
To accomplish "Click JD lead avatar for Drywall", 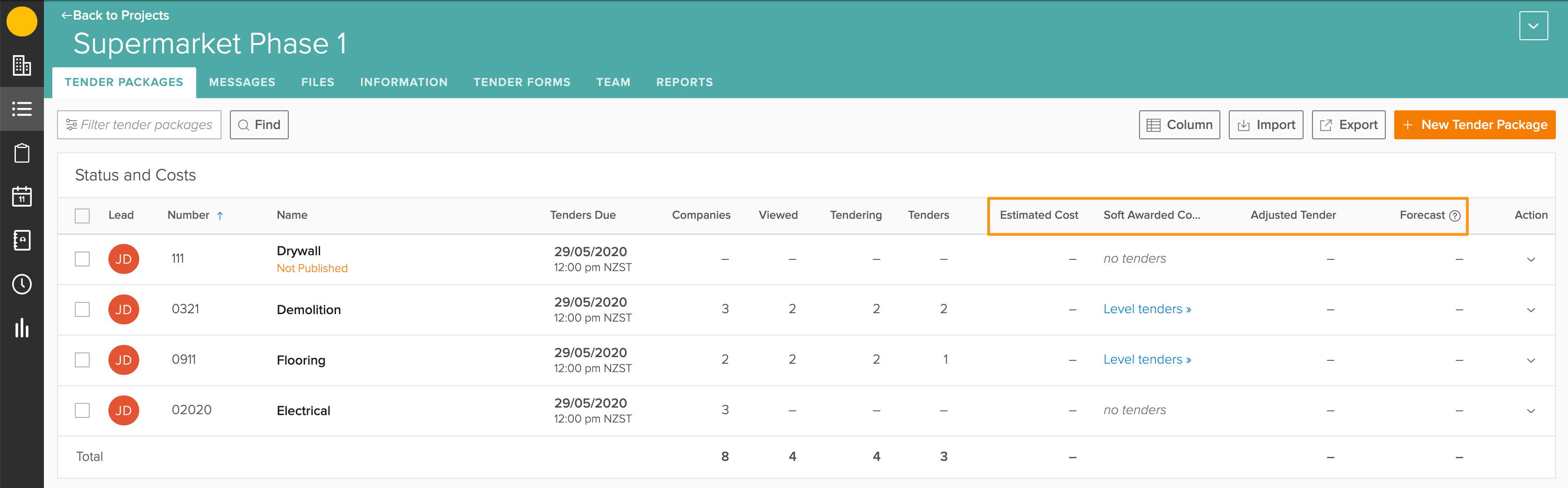I will coord(123,259).
